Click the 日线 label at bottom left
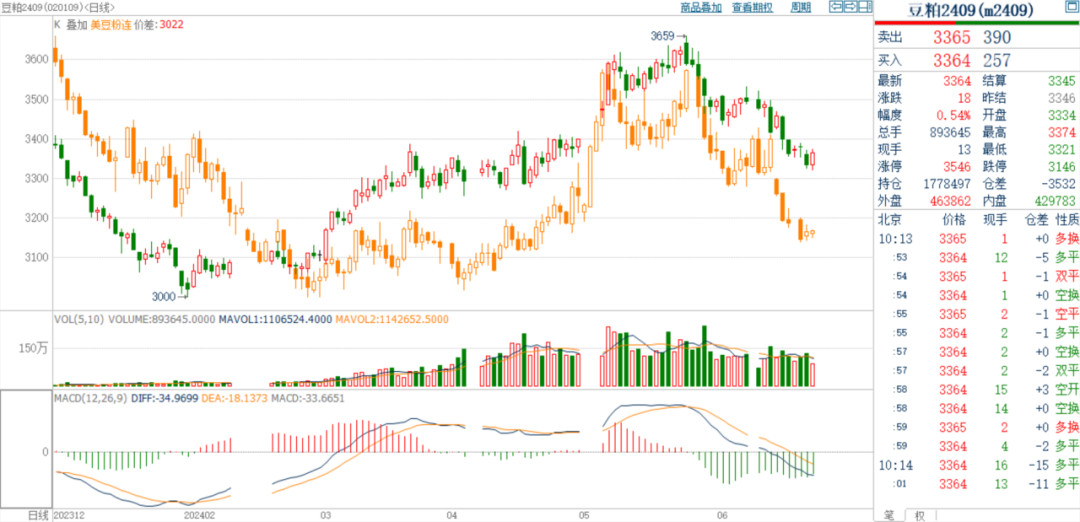 [x=38, y=515]
